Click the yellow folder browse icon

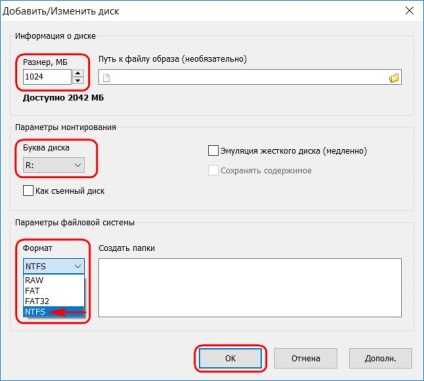394,78
